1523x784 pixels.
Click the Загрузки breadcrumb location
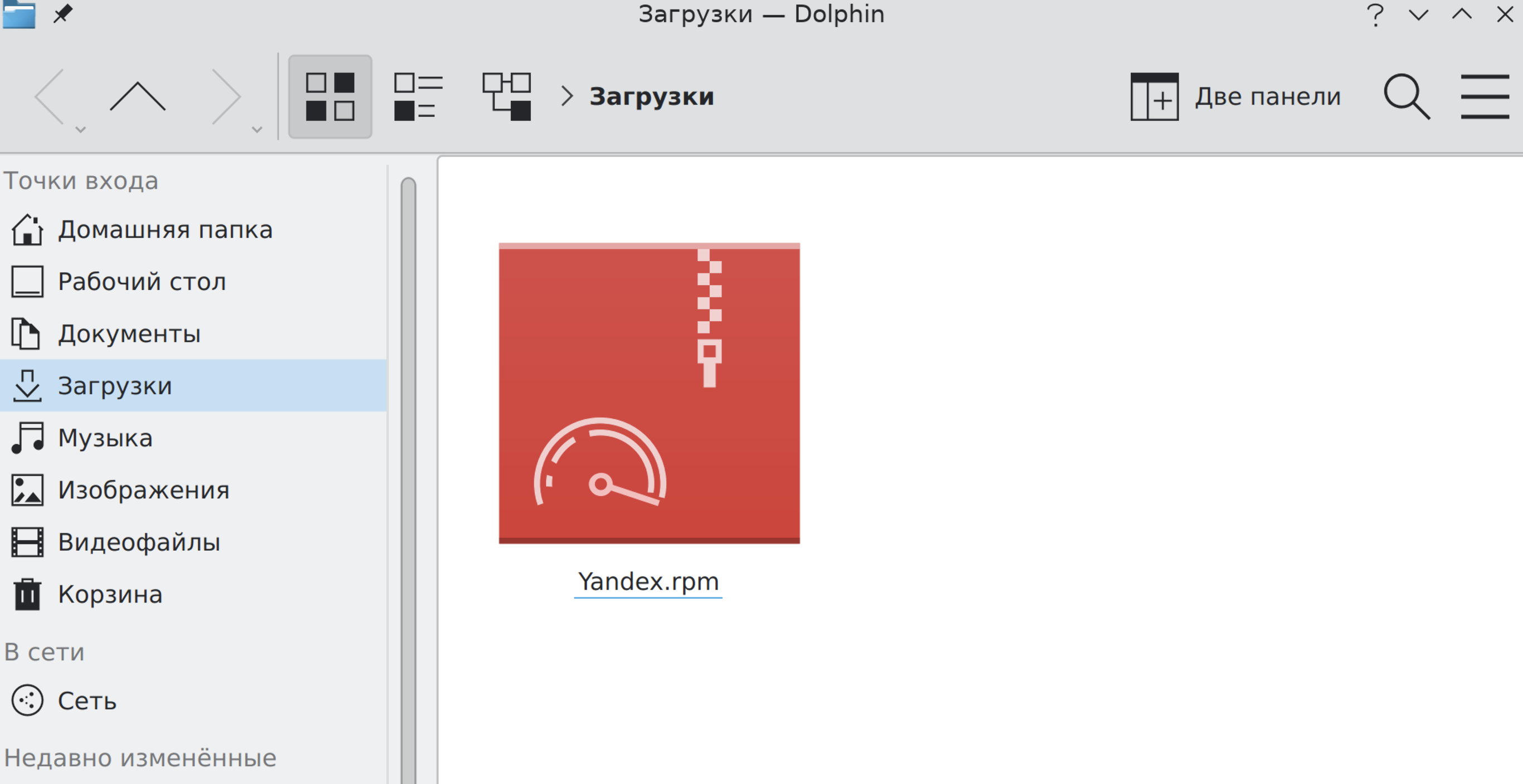pos(652,96)
